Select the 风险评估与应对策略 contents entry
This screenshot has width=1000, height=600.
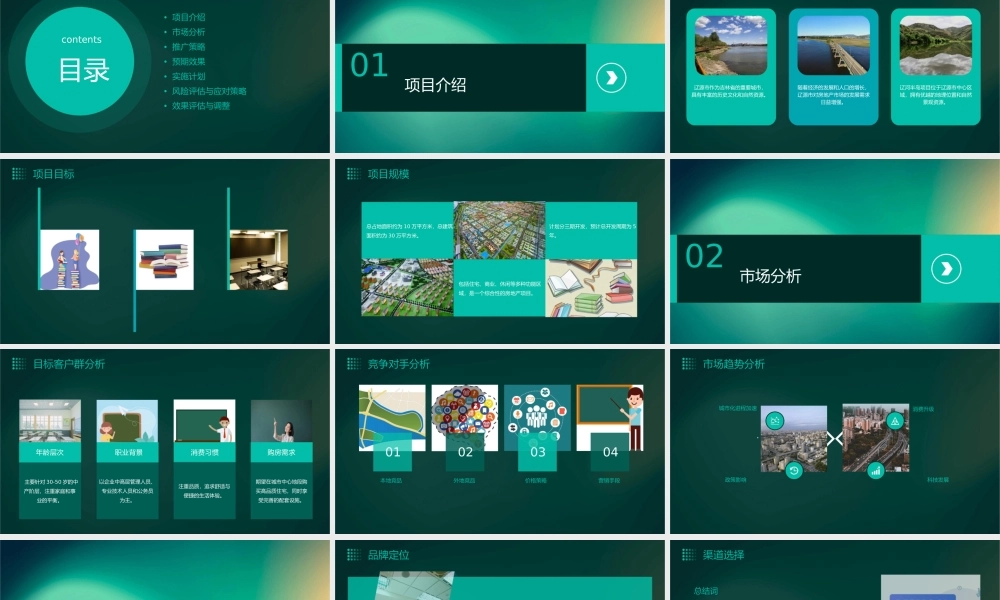[209, 91]
